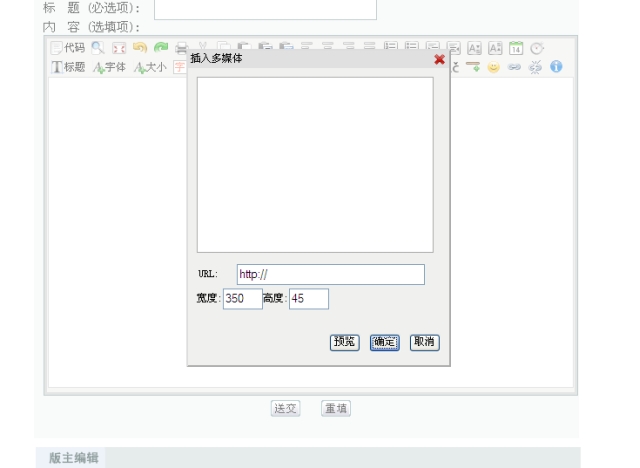Insert current time with clock icon
The image size is (640, 468).
[537, 47]
